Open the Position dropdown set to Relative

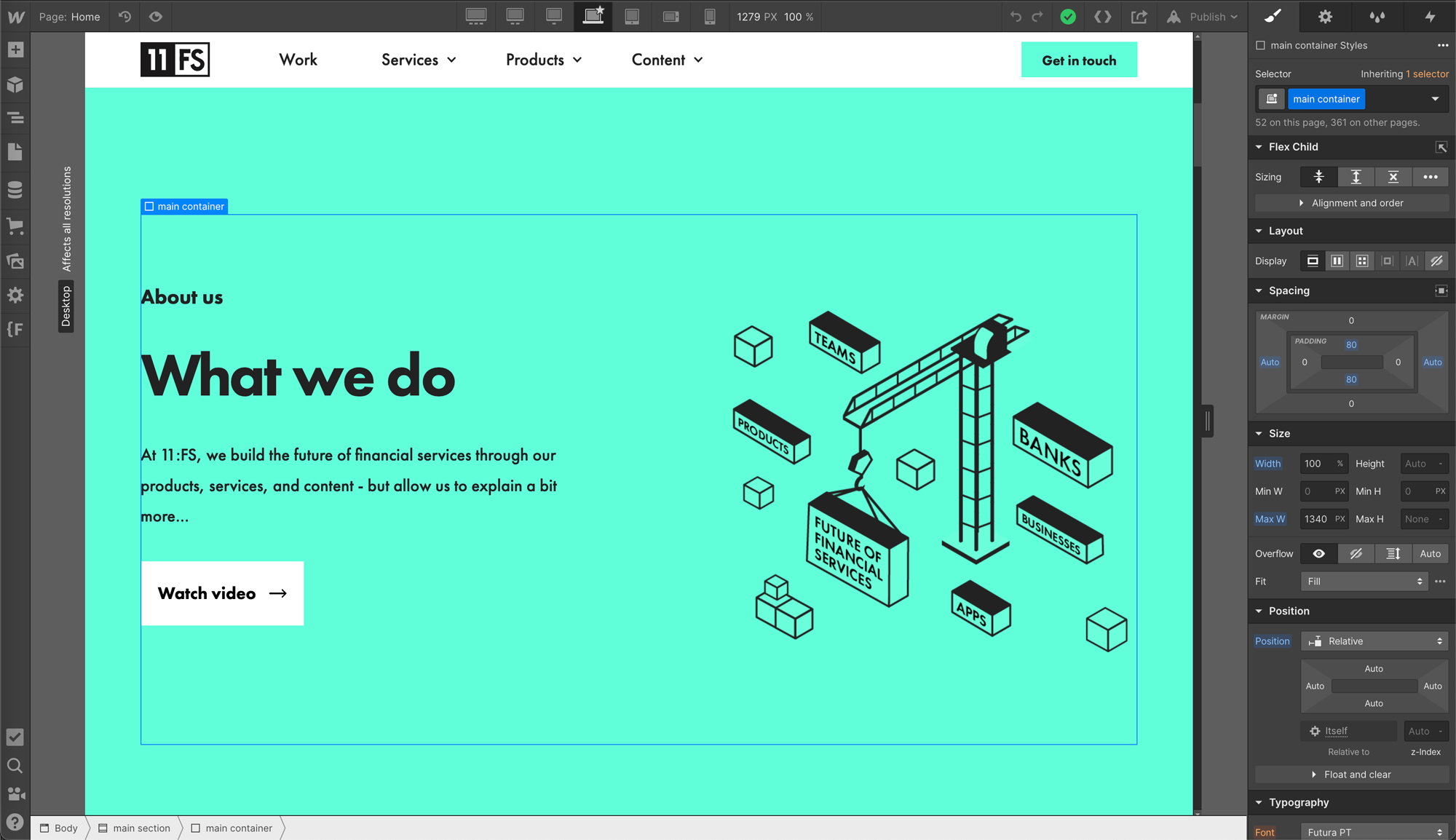click(x=1374, y=641)
